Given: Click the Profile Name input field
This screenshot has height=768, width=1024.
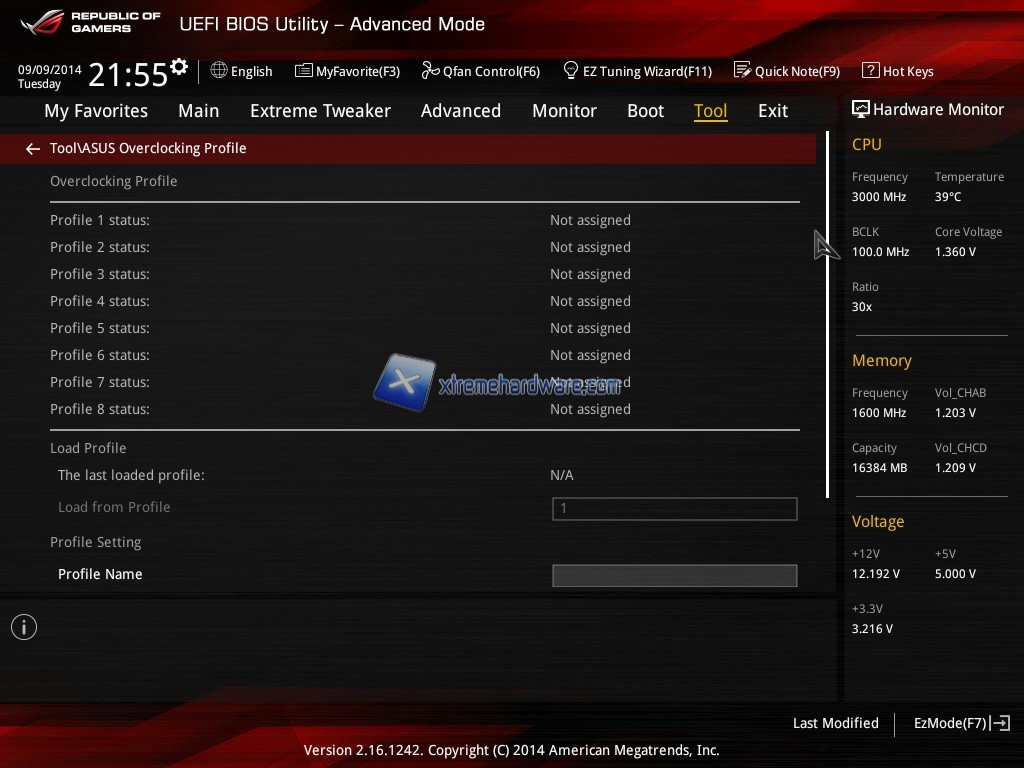Looking at the screenshot, I should click(674, 575).
